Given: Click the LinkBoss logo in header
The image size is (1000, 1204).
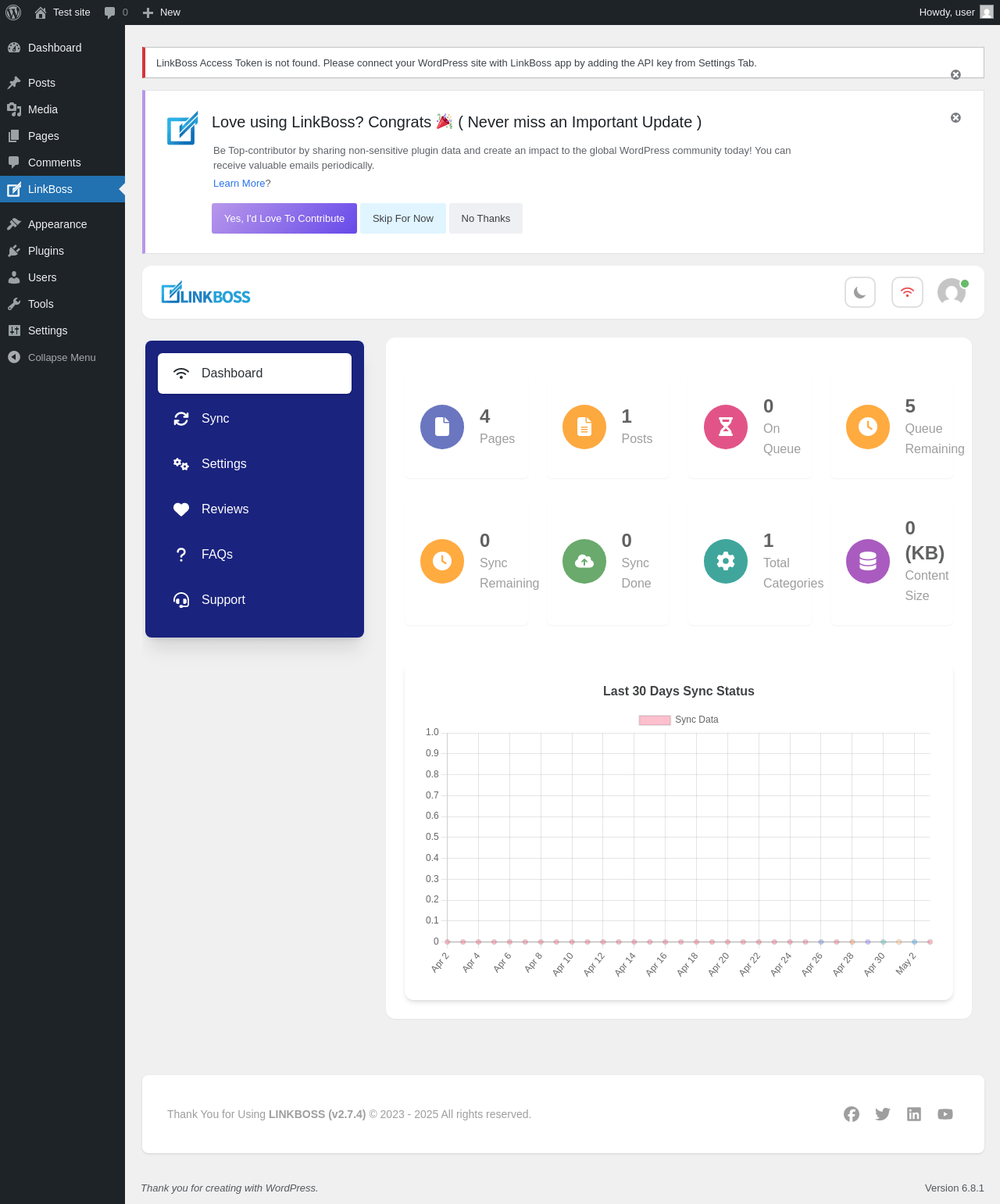Looking at the screenshot, I should pyautogui.click(x=205, y=293).
